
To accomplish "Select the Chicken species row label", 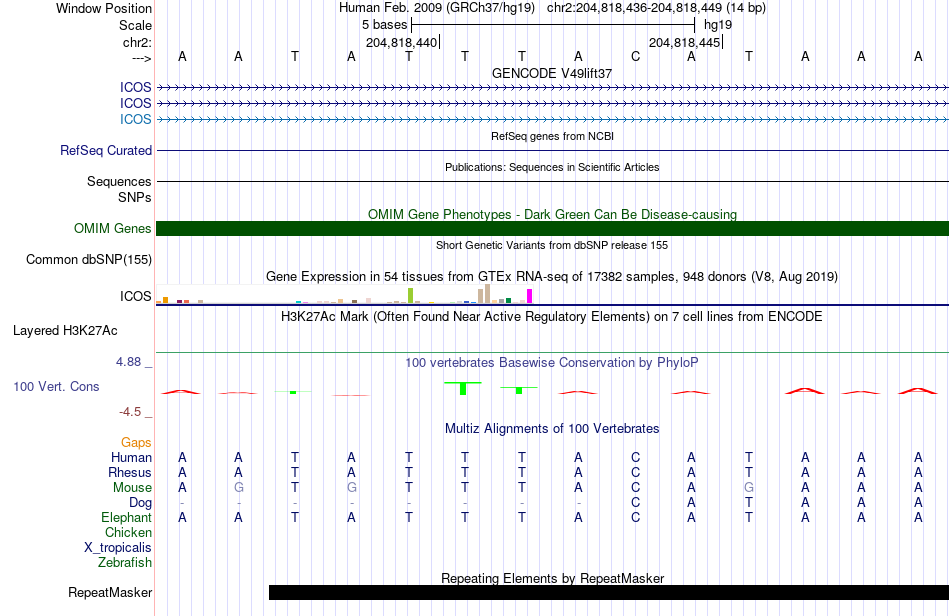I will pos(128,532).
